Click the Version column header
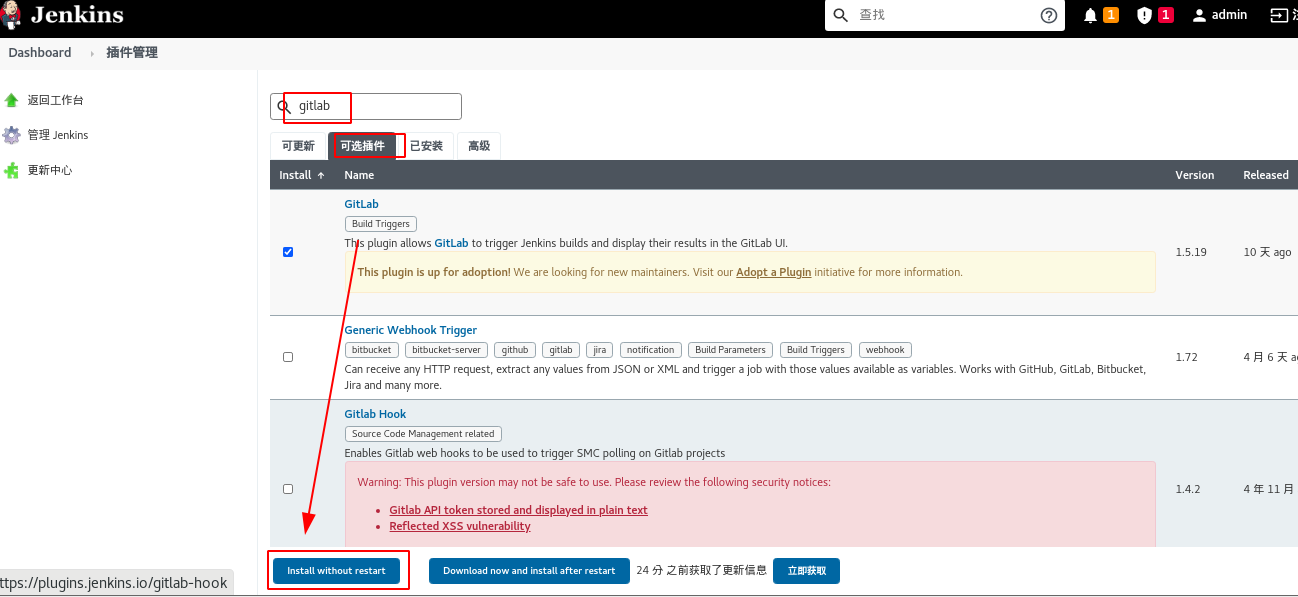The height and width of the screenshot is (597, 1298). point(1194,175)
